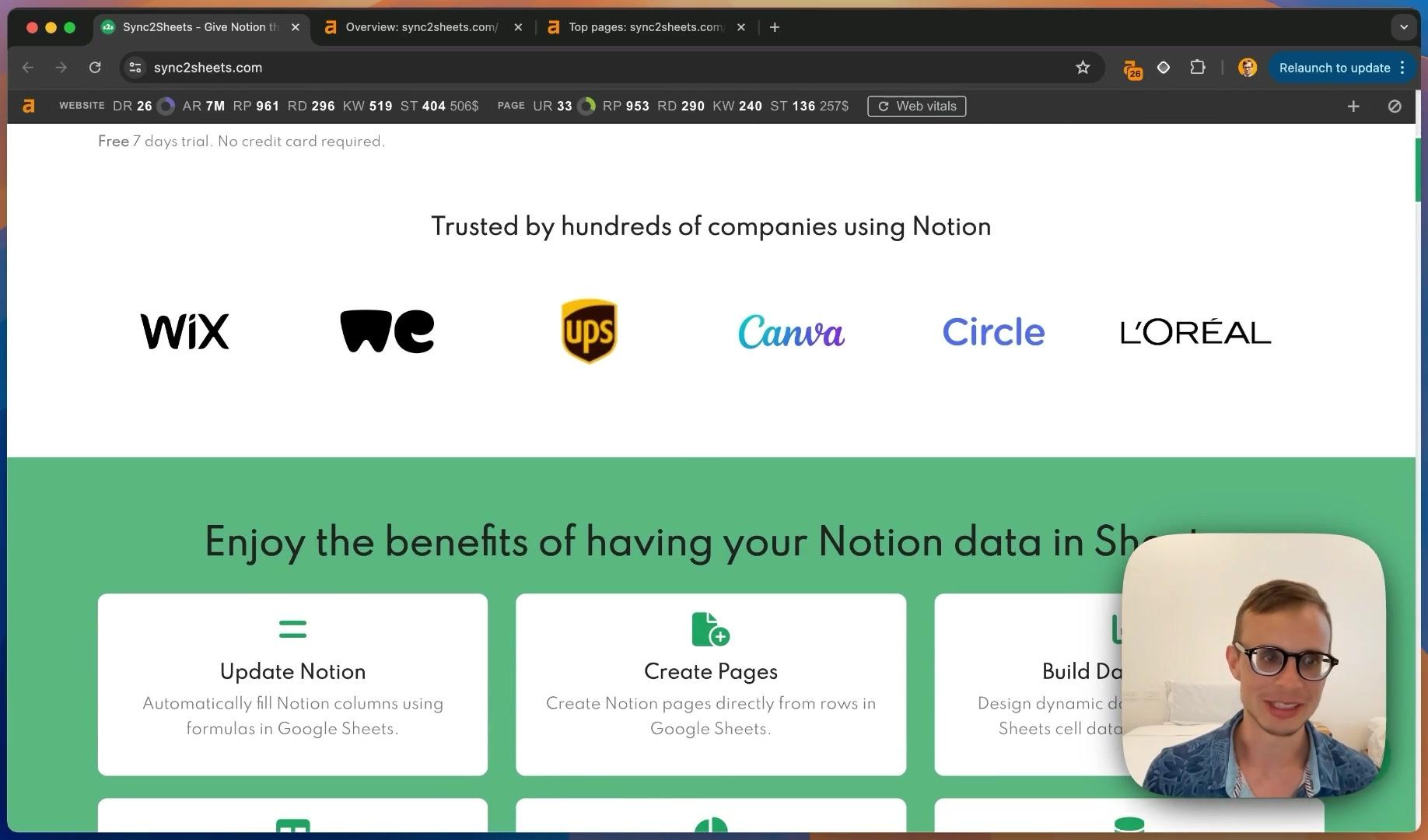Click the Web vitals button
Image resolution: width=1428 pixels, height=840 pixels.
[x=917, y=106]
